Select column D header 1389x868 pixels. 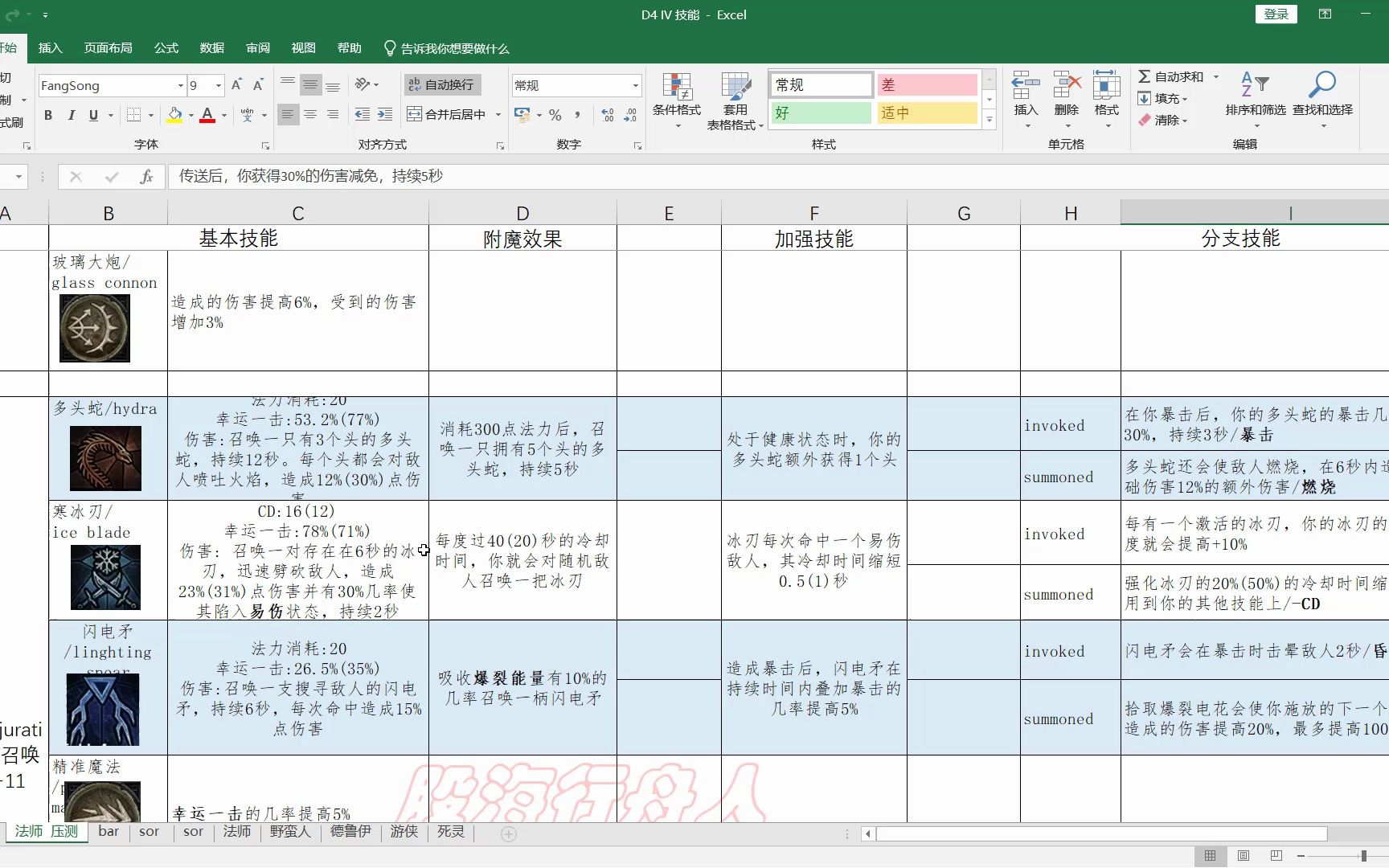(x=522, y=213)
